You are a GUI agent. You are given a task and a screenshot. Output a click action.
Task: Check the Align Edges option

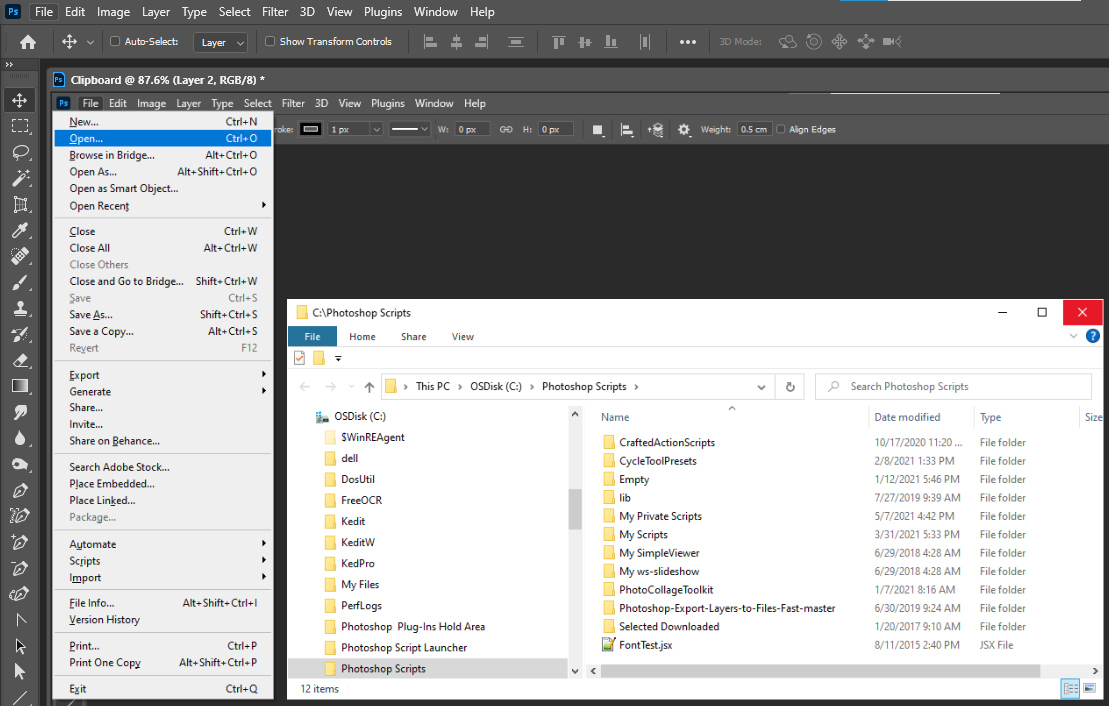(781, 130)
